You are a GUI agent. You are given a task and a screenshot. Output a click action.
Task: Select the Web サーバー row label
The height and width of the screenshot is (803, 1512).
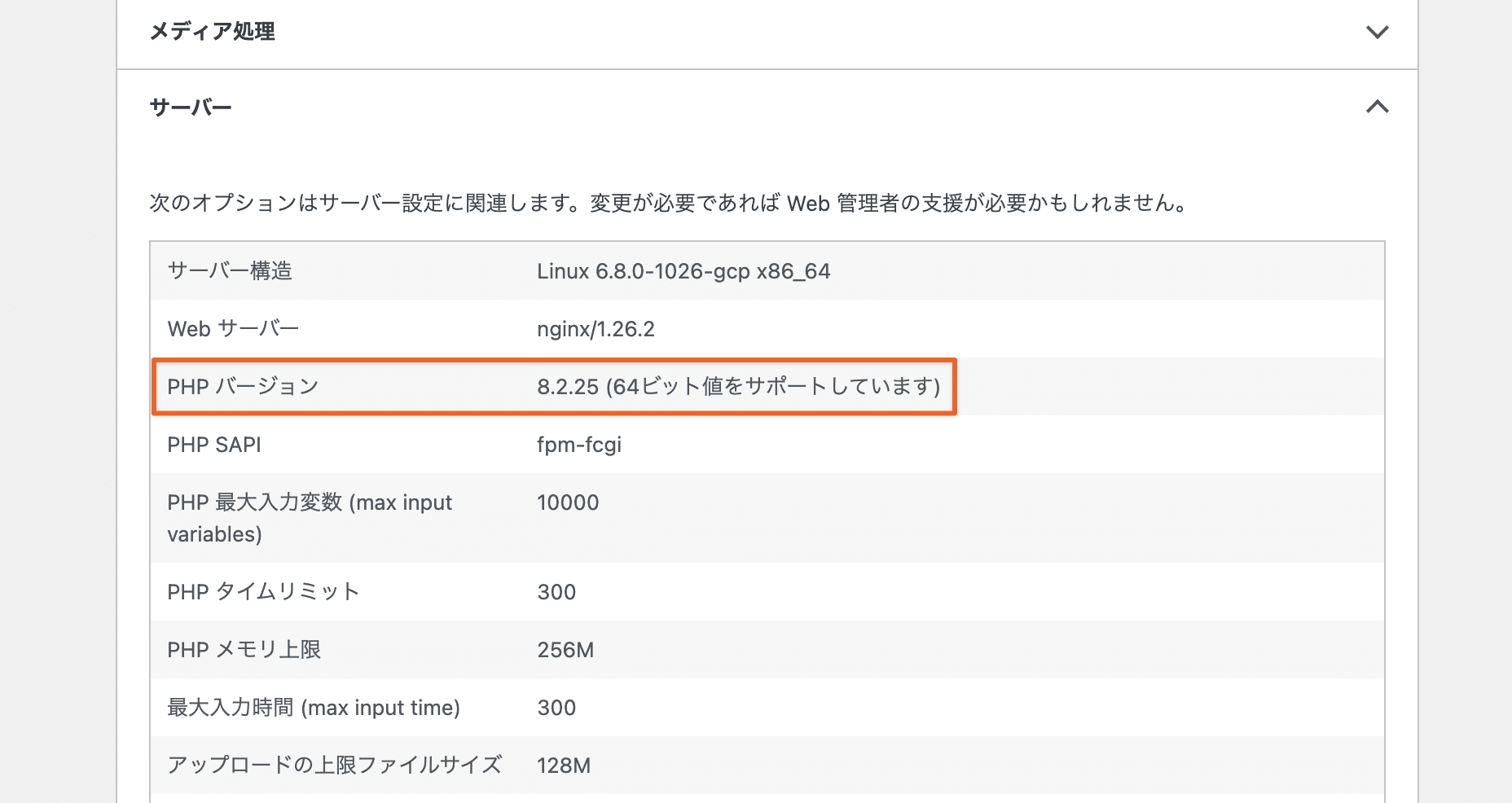coord(233,329)
